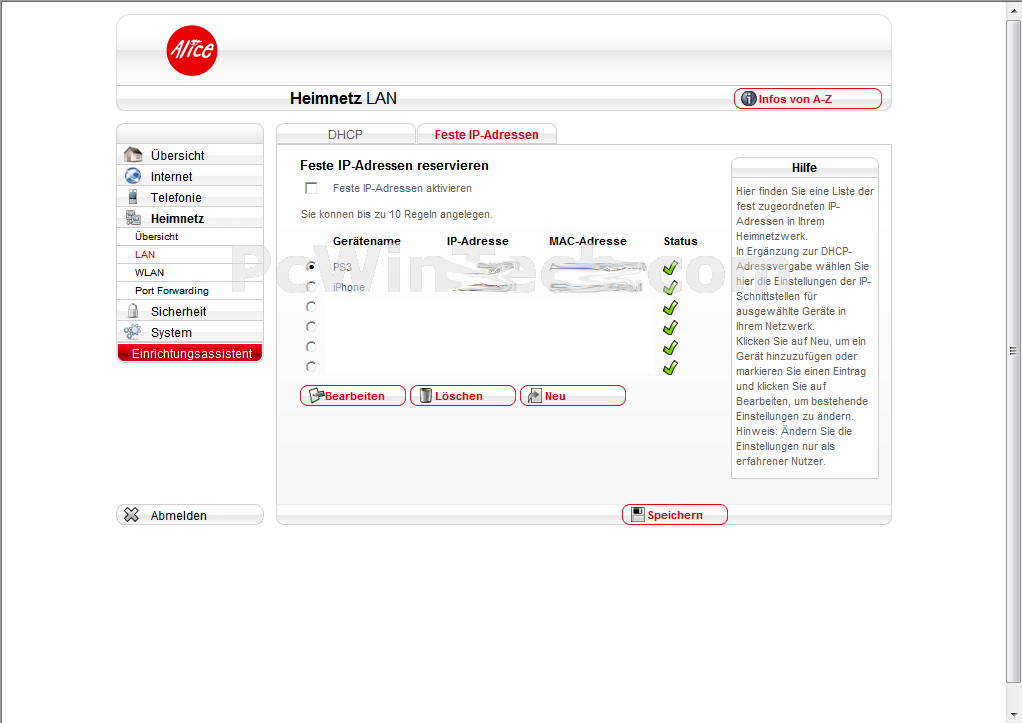Click the Heimnetz LAN page title
Image resolution: width=1022 pixels, height=723 pixels.
coord(343,98)
